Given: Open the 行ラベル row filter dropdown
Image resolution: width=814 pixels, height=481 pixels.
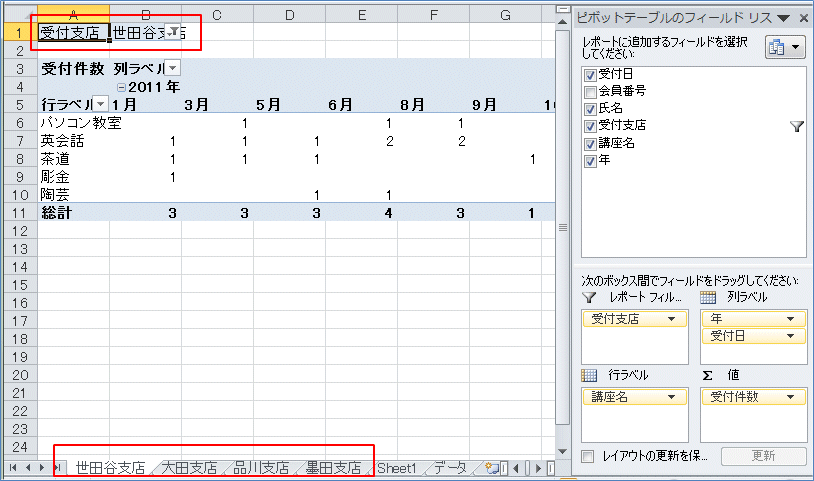Looking at the screenshot, I should click(101, 104).
